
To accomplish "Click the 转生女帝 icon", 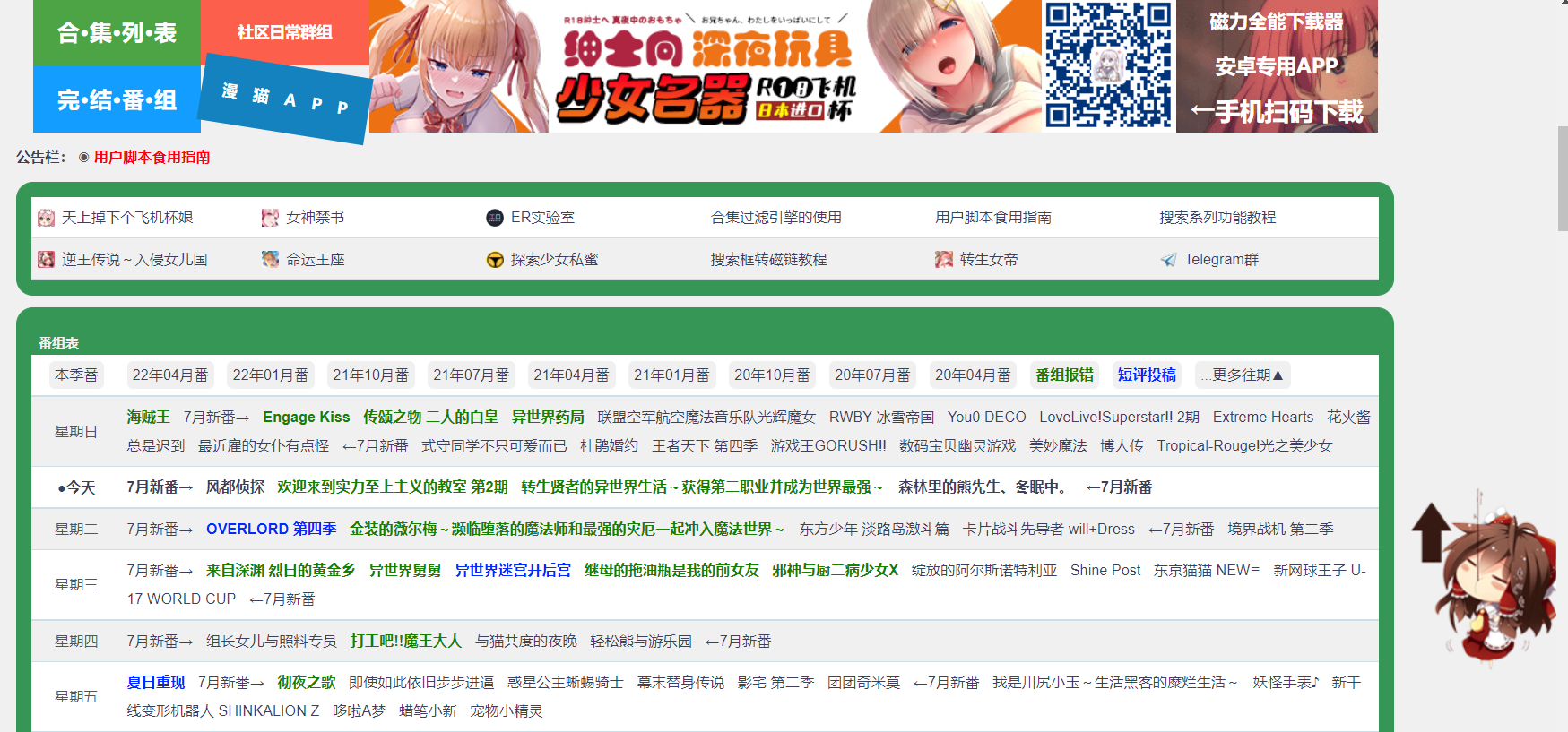I will (943, 260).
